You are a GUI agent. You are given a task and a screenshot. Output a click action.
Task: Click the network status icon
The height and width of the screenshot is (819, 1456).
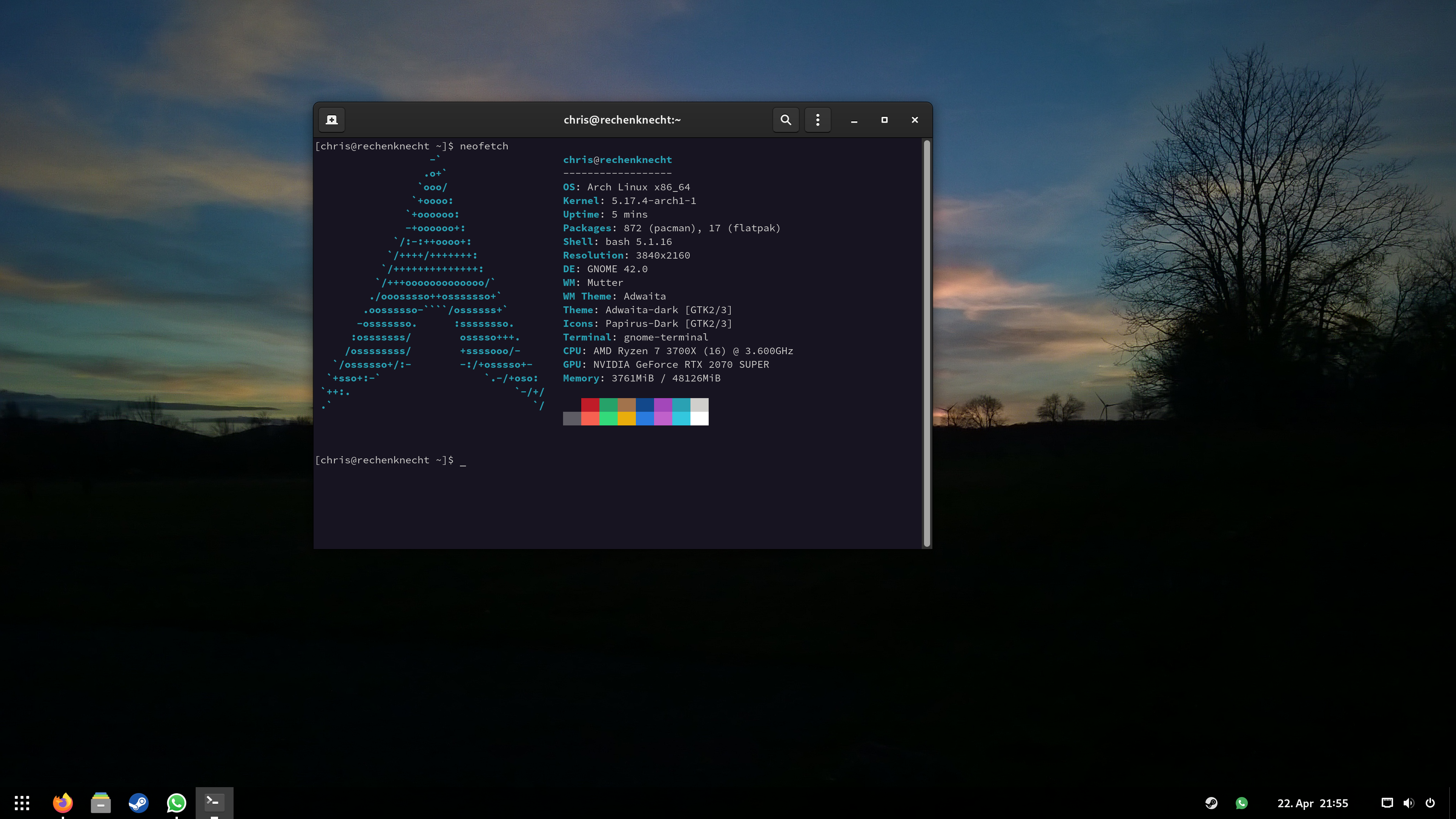pos(1387,803)
